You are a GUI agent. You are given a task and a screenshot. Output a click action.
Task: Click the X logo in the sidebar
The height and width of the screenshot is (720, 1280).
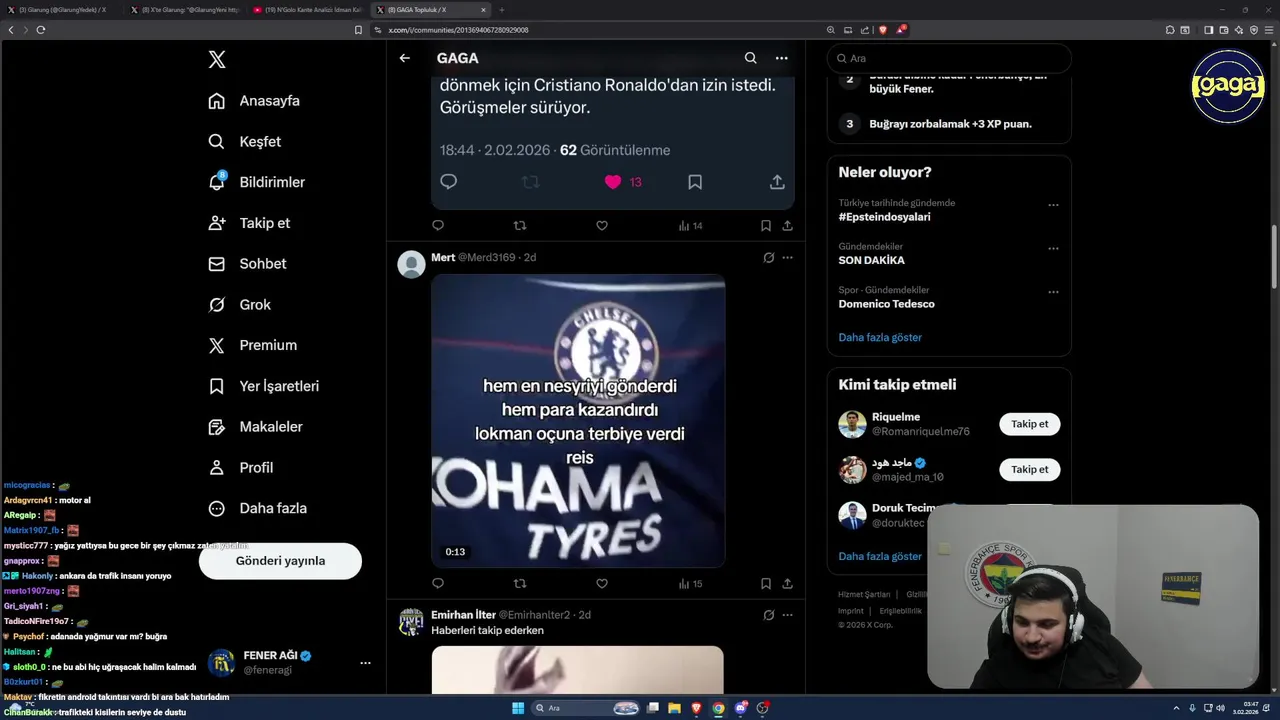coord(217,60)
